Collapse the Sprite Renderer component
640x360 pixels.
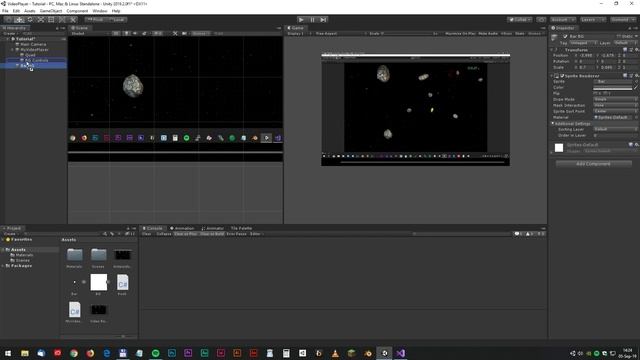pyautogui.click(x=552, y=76)
